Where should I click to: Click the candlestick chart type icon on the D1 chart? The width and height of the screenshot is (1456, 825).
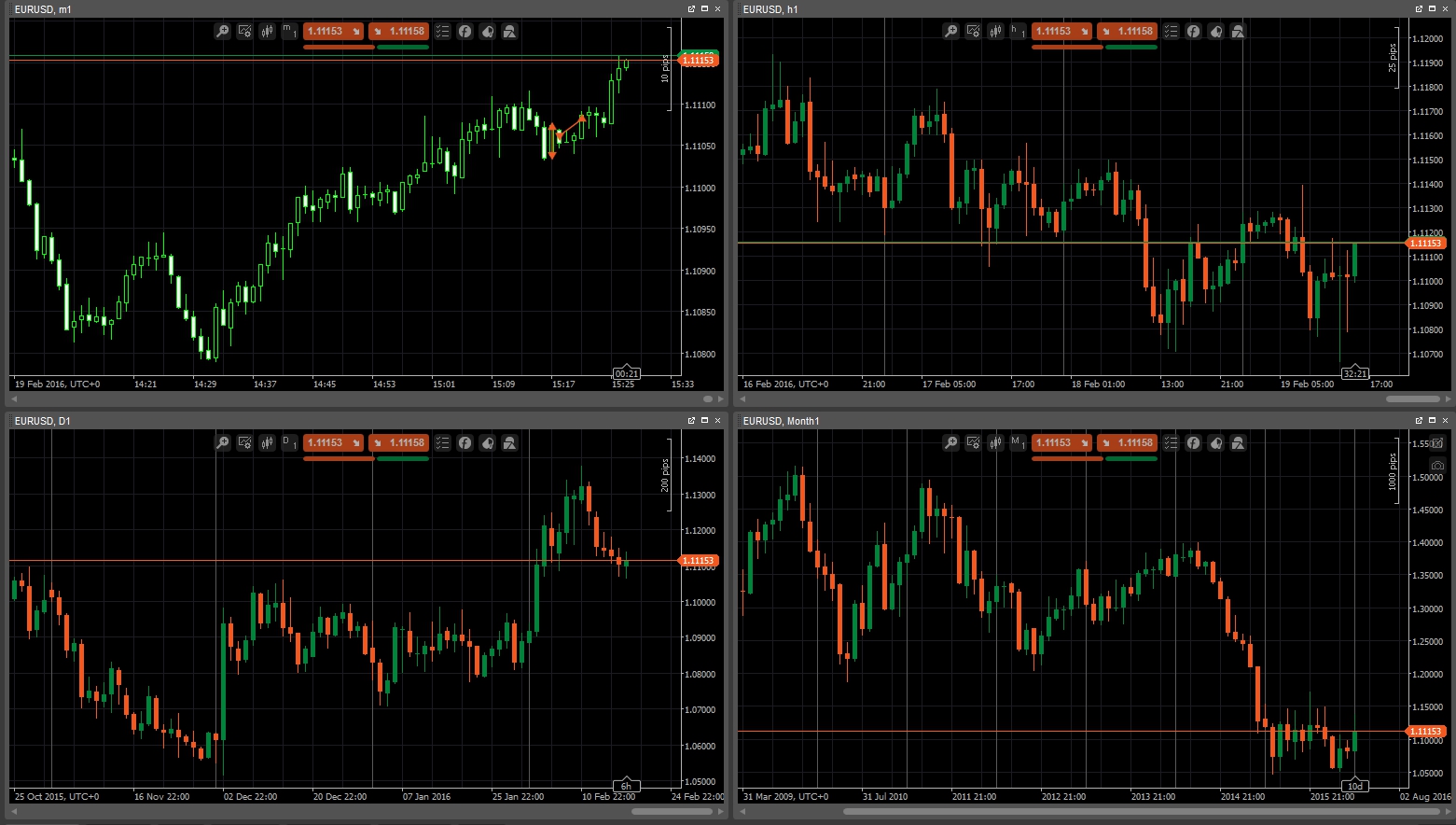point(267,442)
